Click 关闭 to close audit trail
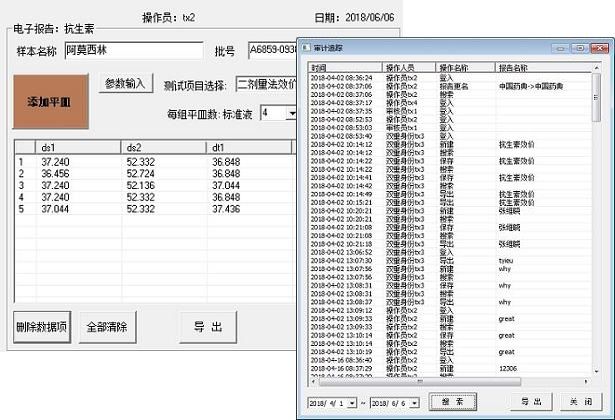 click(580, 401)
